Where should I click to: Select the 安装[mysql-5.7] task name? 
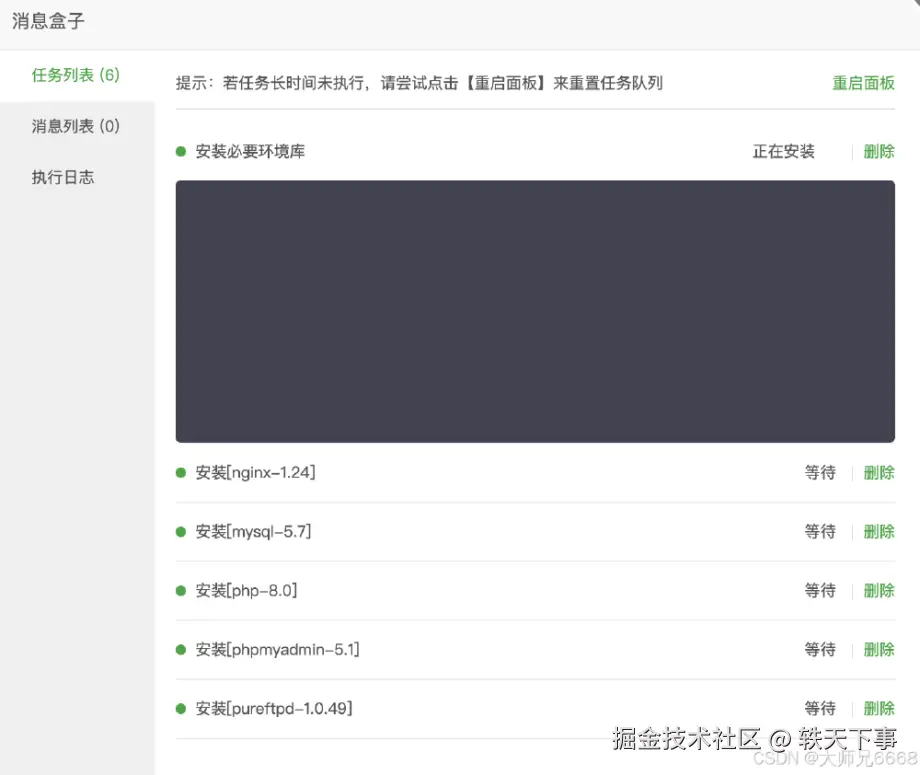tap(253, 532)
